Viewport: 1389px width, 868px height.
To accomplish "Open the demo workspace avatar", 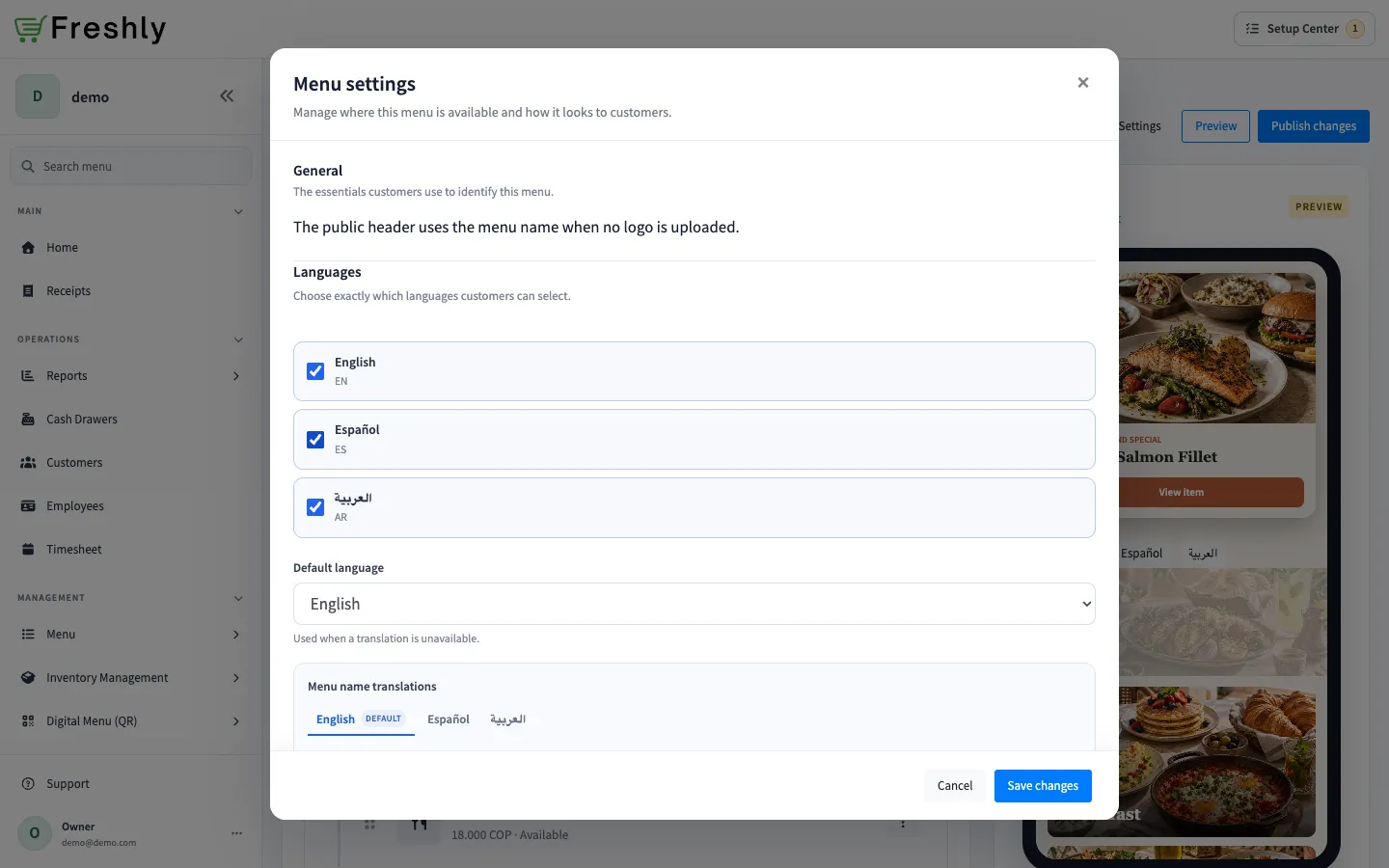I will 38,96.
